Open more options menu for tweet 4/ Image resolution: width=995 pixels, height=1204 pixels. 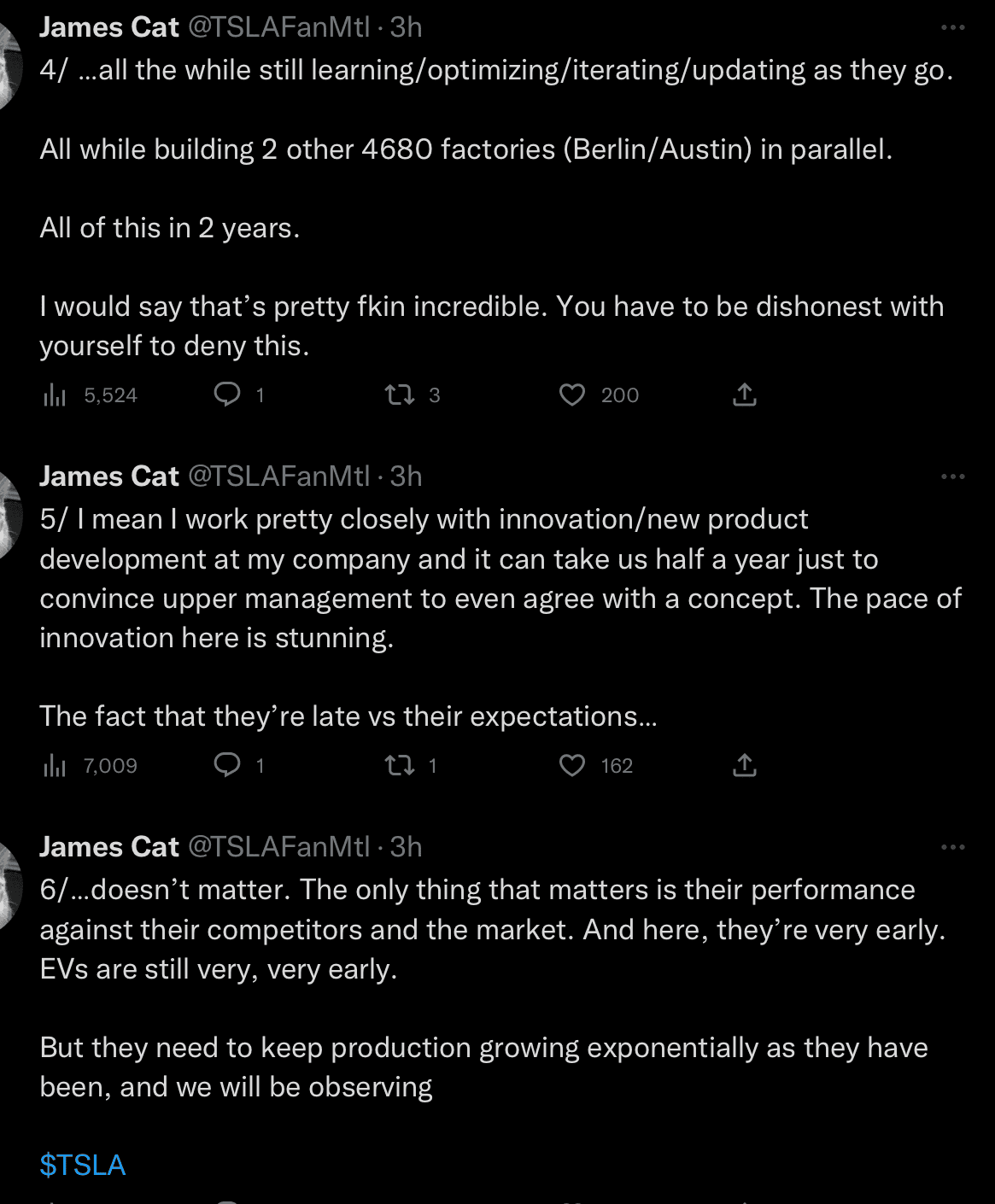pyautogui.click(x=952, y=28)
